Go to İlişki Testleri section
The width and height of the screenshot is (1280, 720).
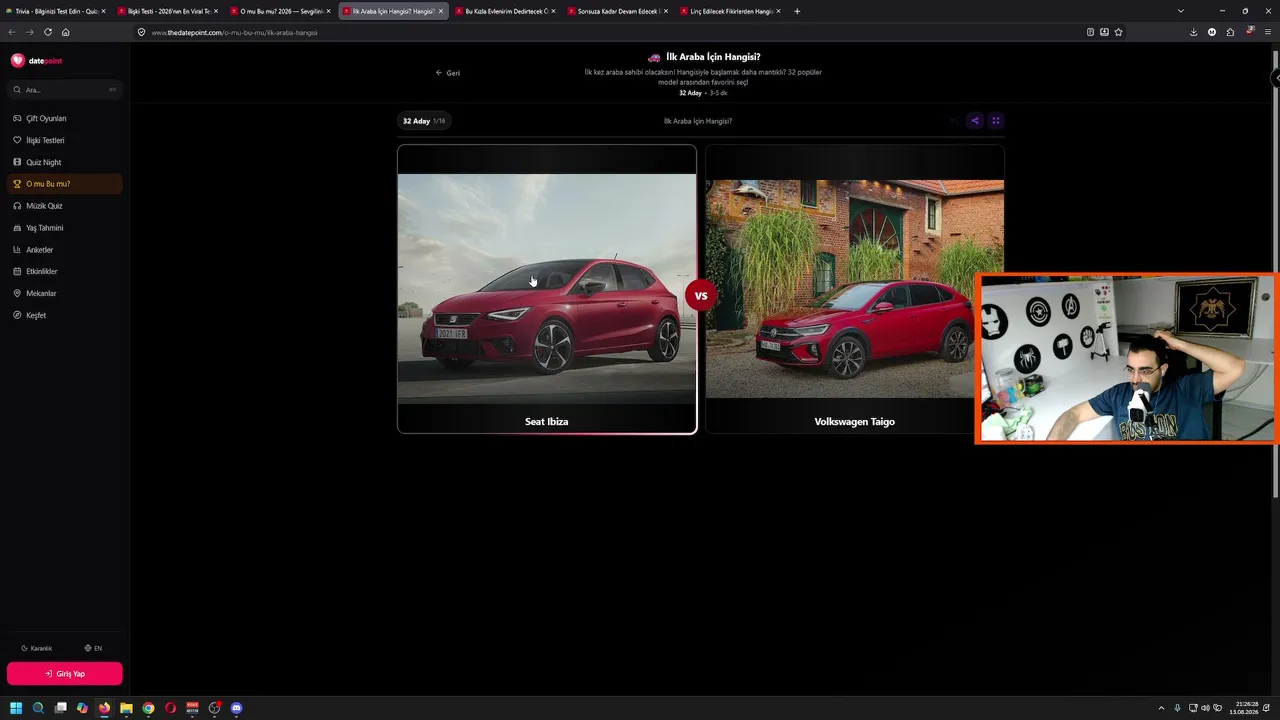(x=65, y=140)
